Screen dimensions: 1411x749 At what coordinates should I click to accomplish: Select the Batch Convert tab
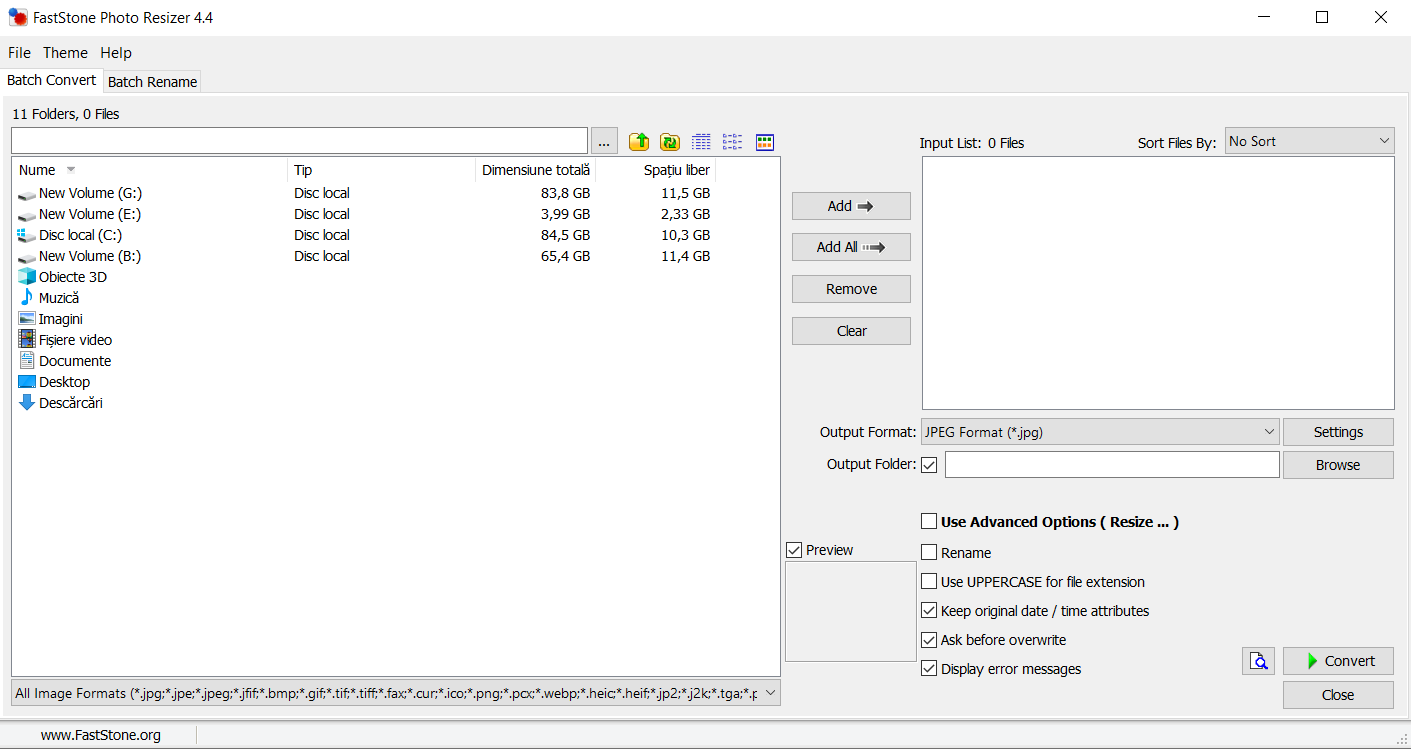[x=52, y=80]
